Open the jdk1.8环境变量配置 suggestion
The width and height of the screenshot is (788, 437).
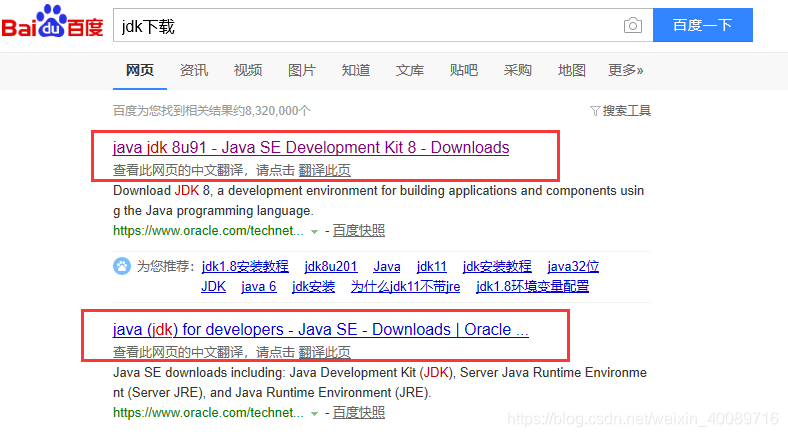pos(533,286)
